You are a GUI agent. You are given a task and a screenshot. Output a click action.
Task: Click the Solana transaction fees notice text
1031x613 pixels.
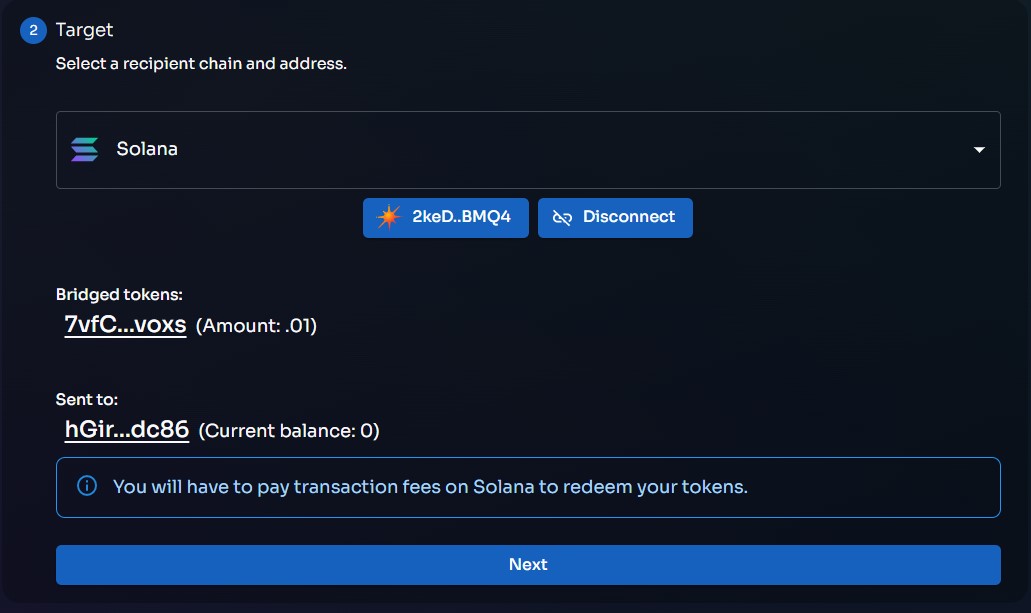pos(430,487)
